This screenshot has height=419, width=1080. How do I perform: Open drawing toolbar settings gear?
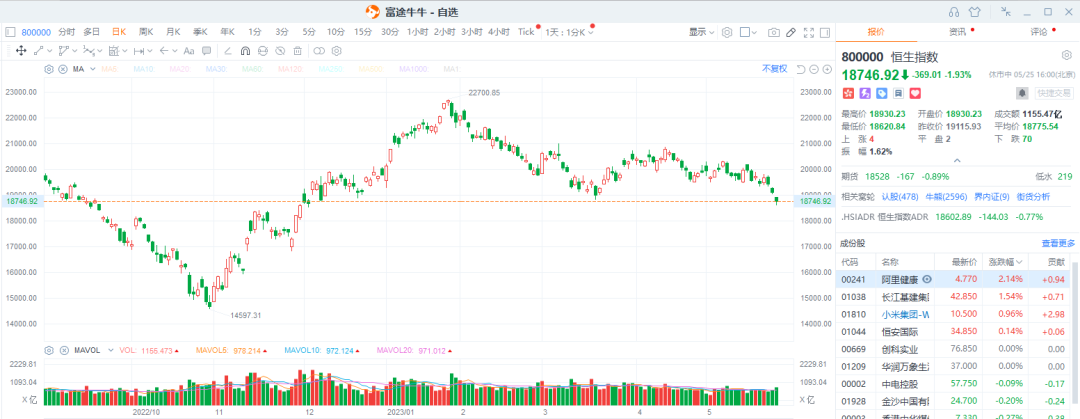(x=337, y=50)
